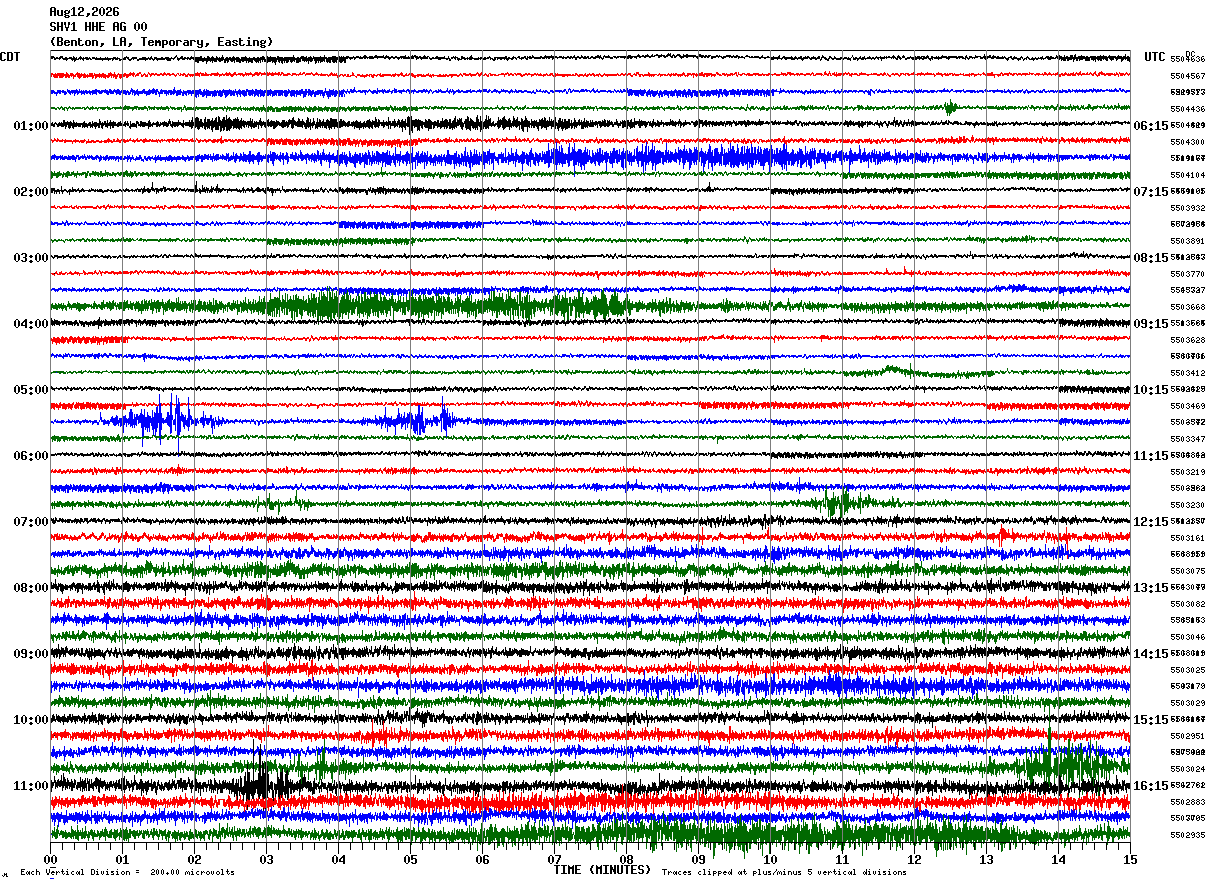
Task: Click the green spike near minute 11 before 07:00
Action: (838, 502)
